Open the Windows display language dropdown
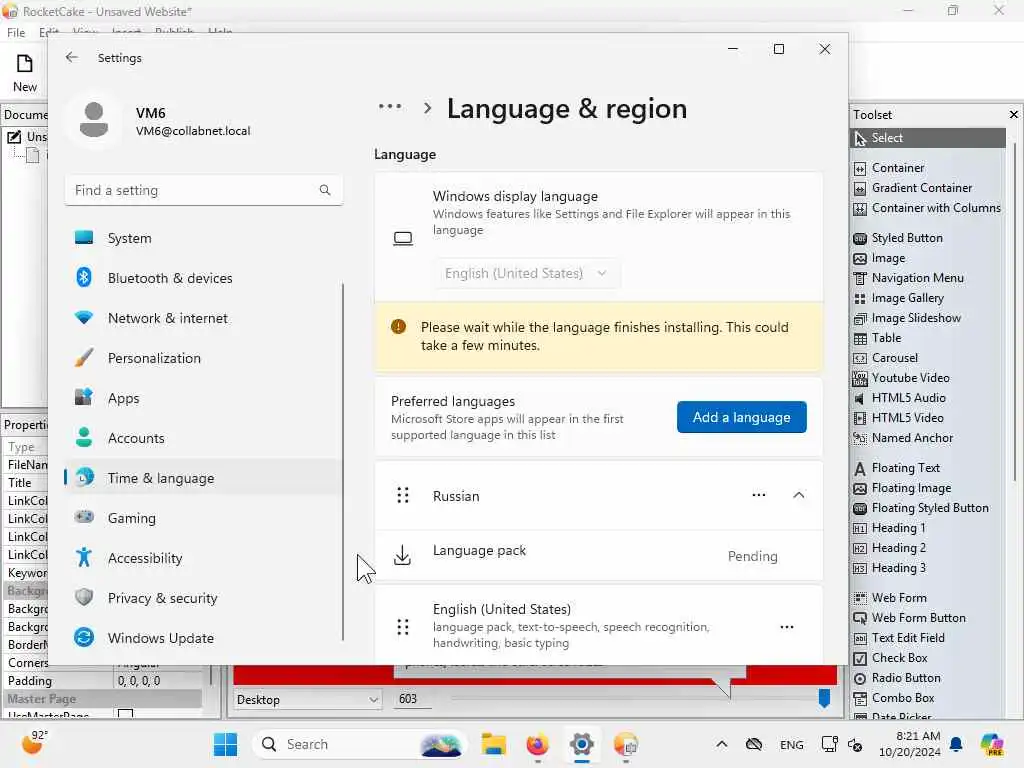 click(527, 273)
